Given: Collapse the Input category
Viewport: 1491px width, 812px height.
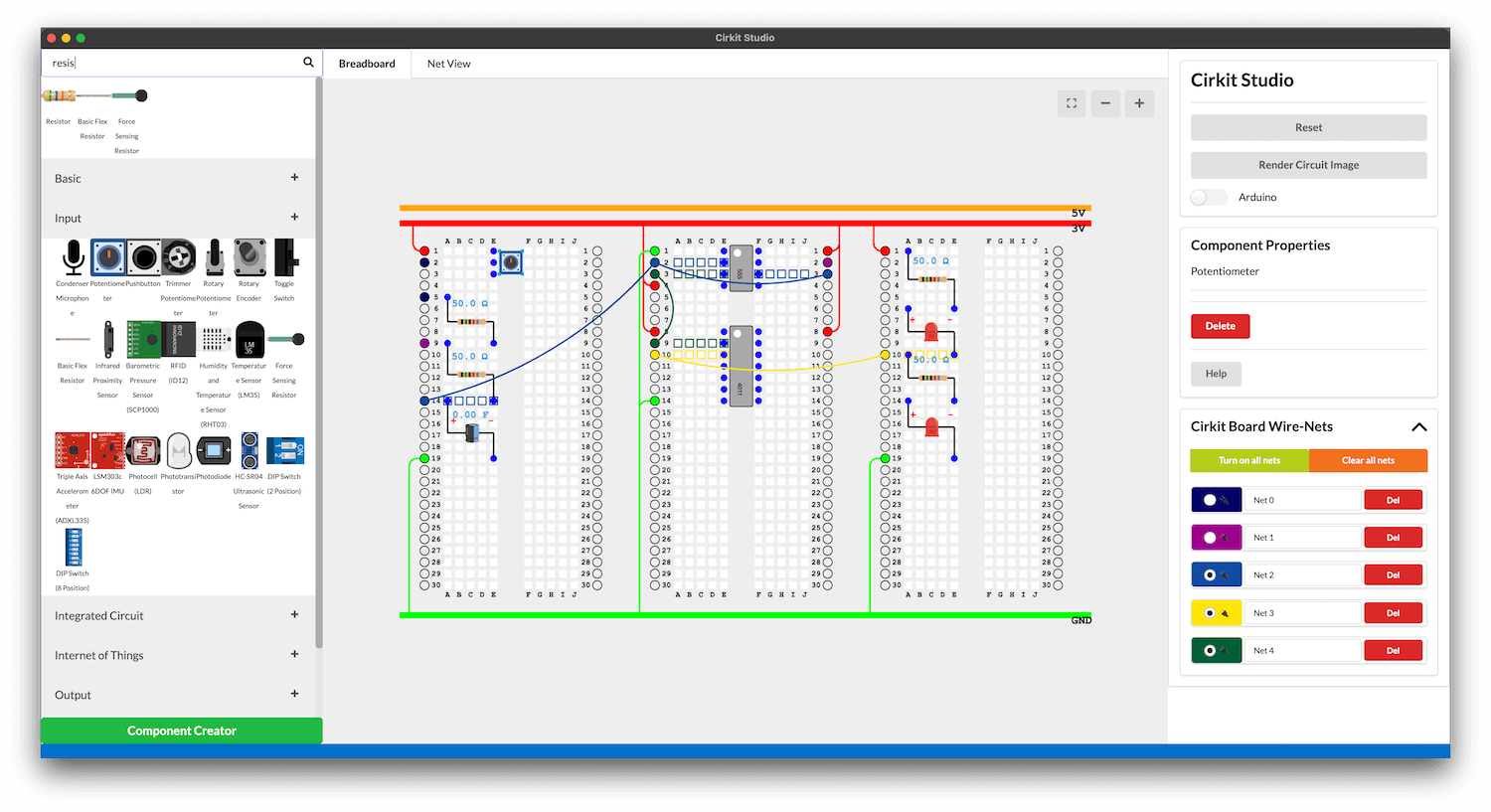Looking at the screenshot, I should click(x=294, y=217).
